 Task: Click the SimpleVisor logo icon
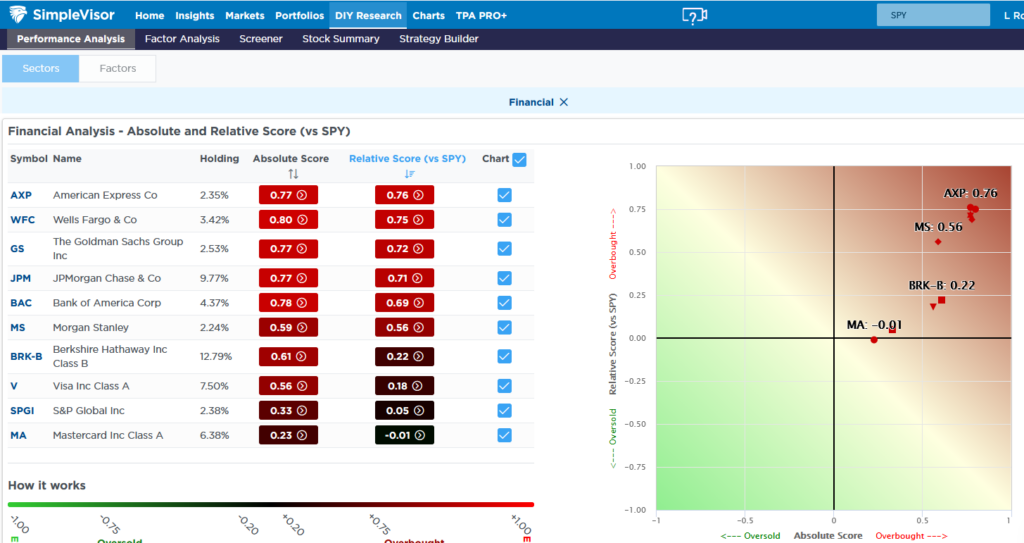click(x=20, y=16)
